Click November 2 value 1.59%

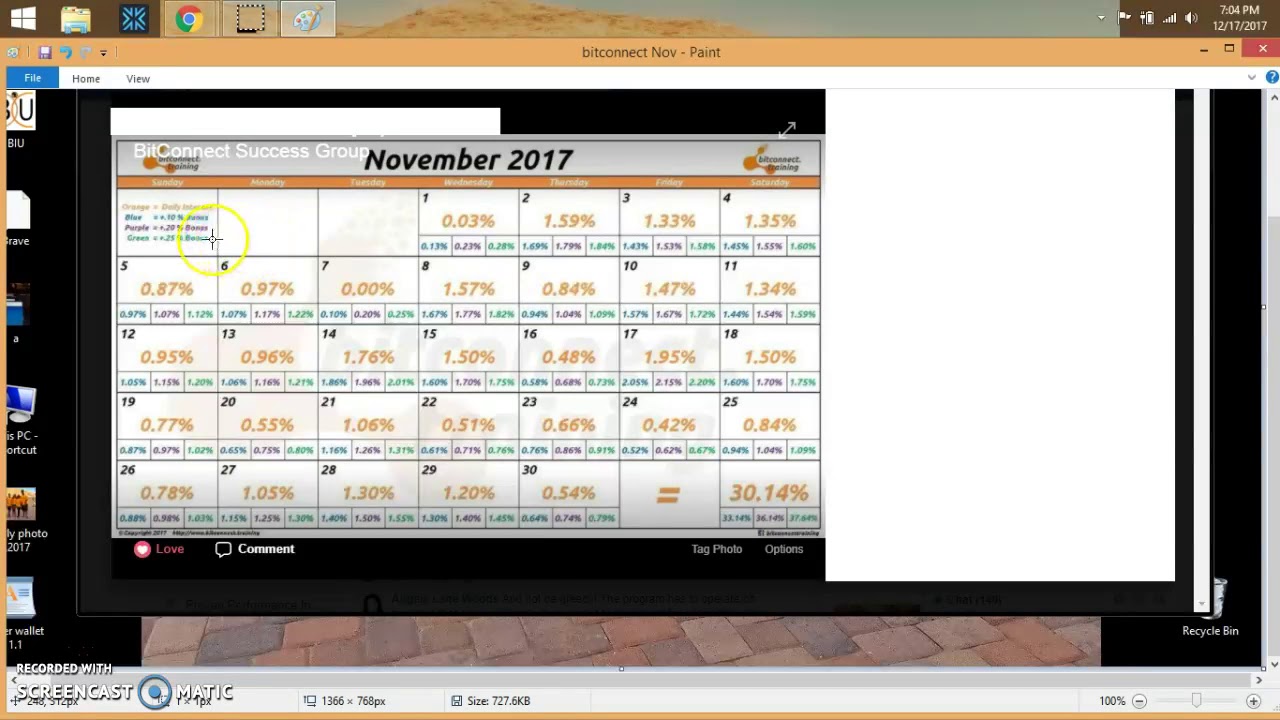[568, 221]
